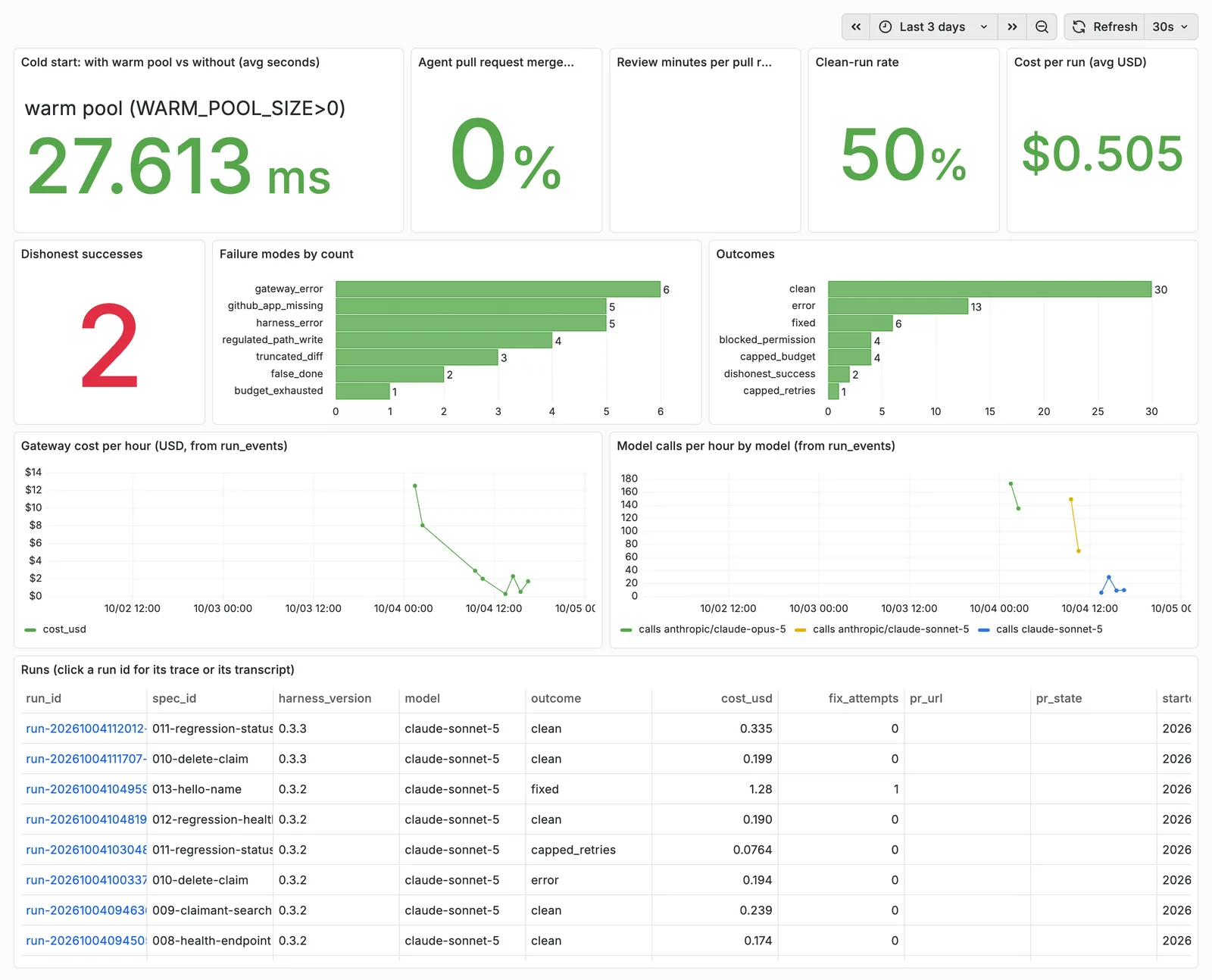This screenshot has height=980, width=1212.
Task: Click the Gateway cost per hour panel title
Action: click(155, 446)
